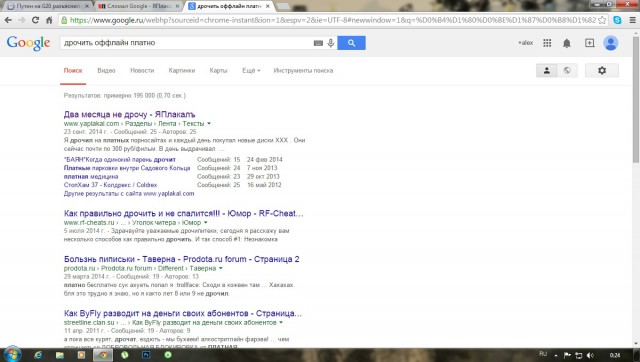
Task: Switch to the Сломал Google browser tab
Action: click(x=138, y=6)
